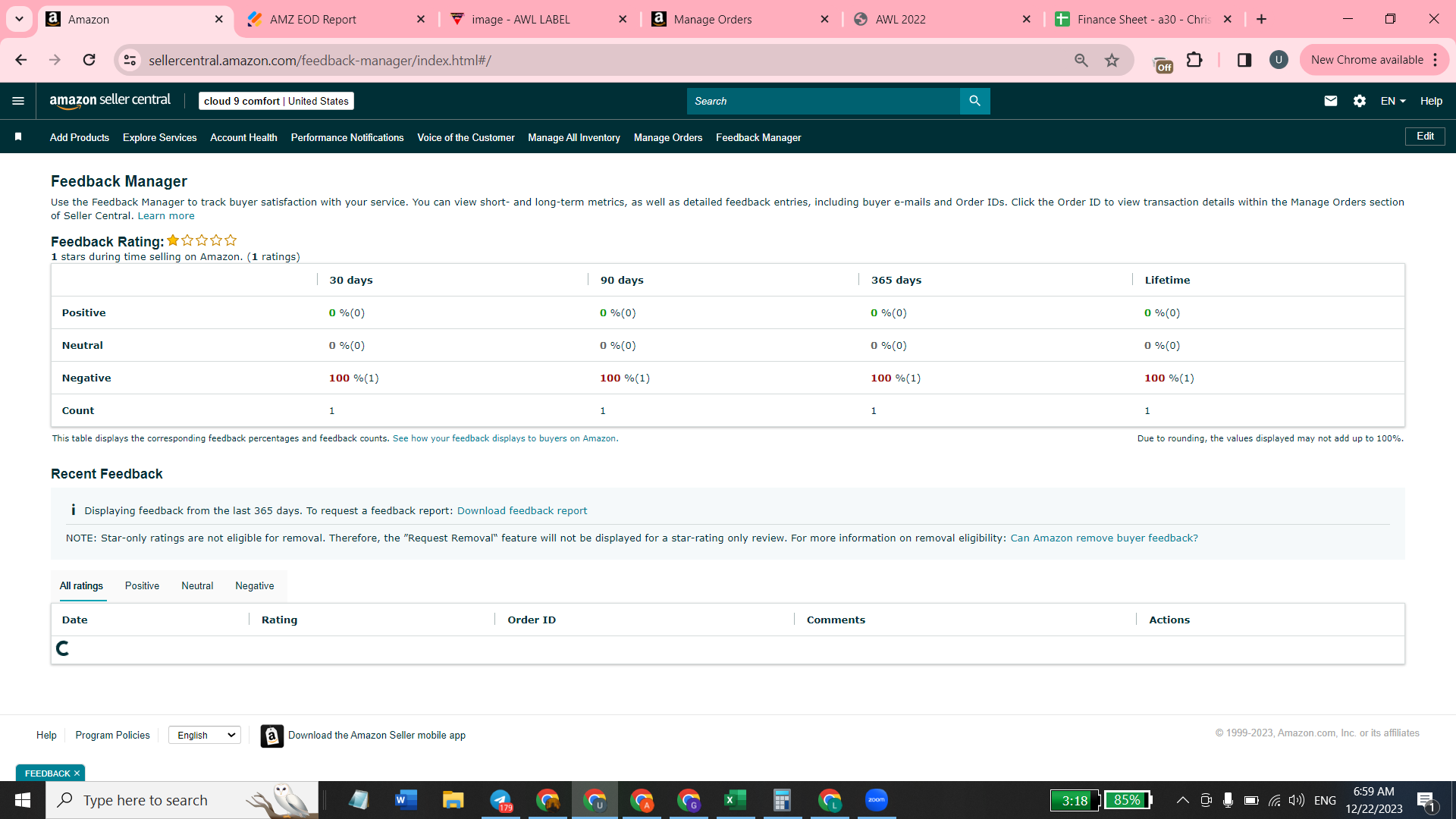This screenshot has height=819, width=1456.
Task: Open Performance Notifications in nav bar
Action: [x=347, y=137]
